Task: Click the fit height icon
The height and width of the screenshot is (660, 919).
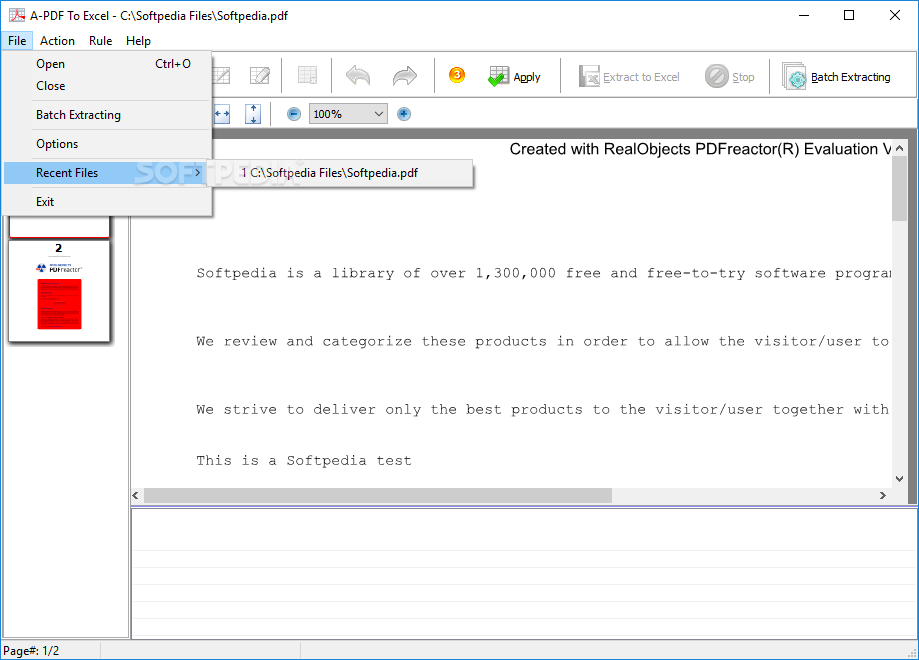Action: tap(253, 114)
